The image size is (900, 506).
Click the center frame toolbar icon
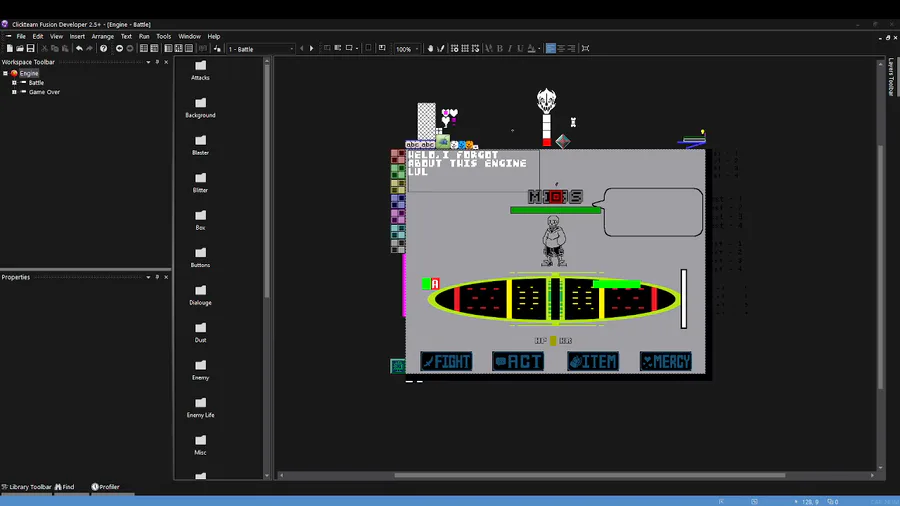click(x=585, y=49)
